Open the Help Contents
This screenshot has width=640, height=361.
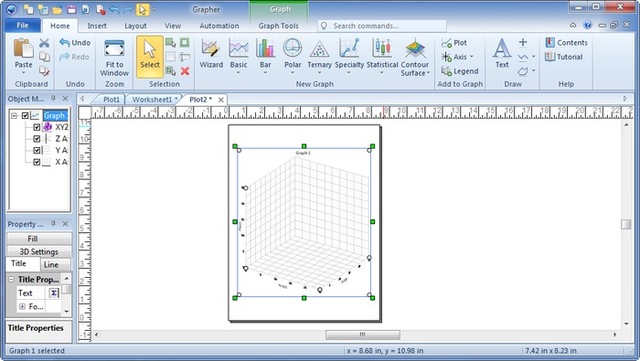coord(566,42)
